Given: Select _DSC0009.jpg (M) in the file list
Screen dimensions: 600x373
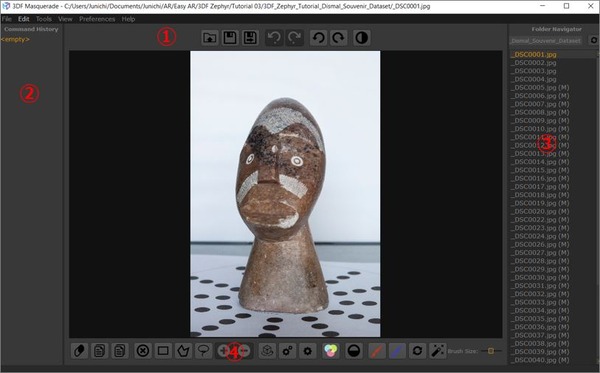Looking at the screenshot, I should click(540, 121).
